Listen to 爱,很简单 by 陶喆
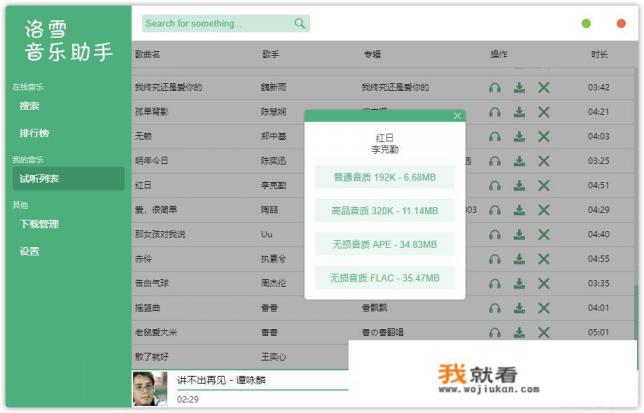644x413 pixels. [495, 210]
